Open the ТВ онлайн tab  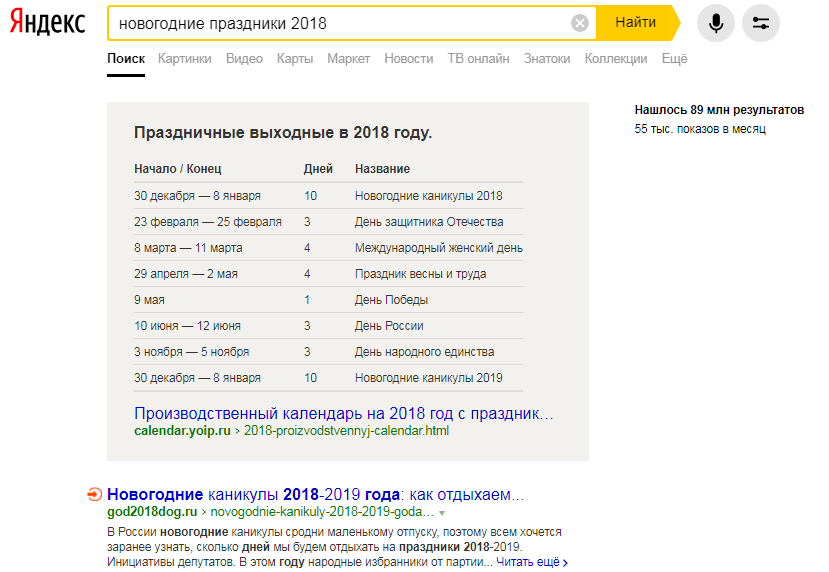(x=478, y=59)
